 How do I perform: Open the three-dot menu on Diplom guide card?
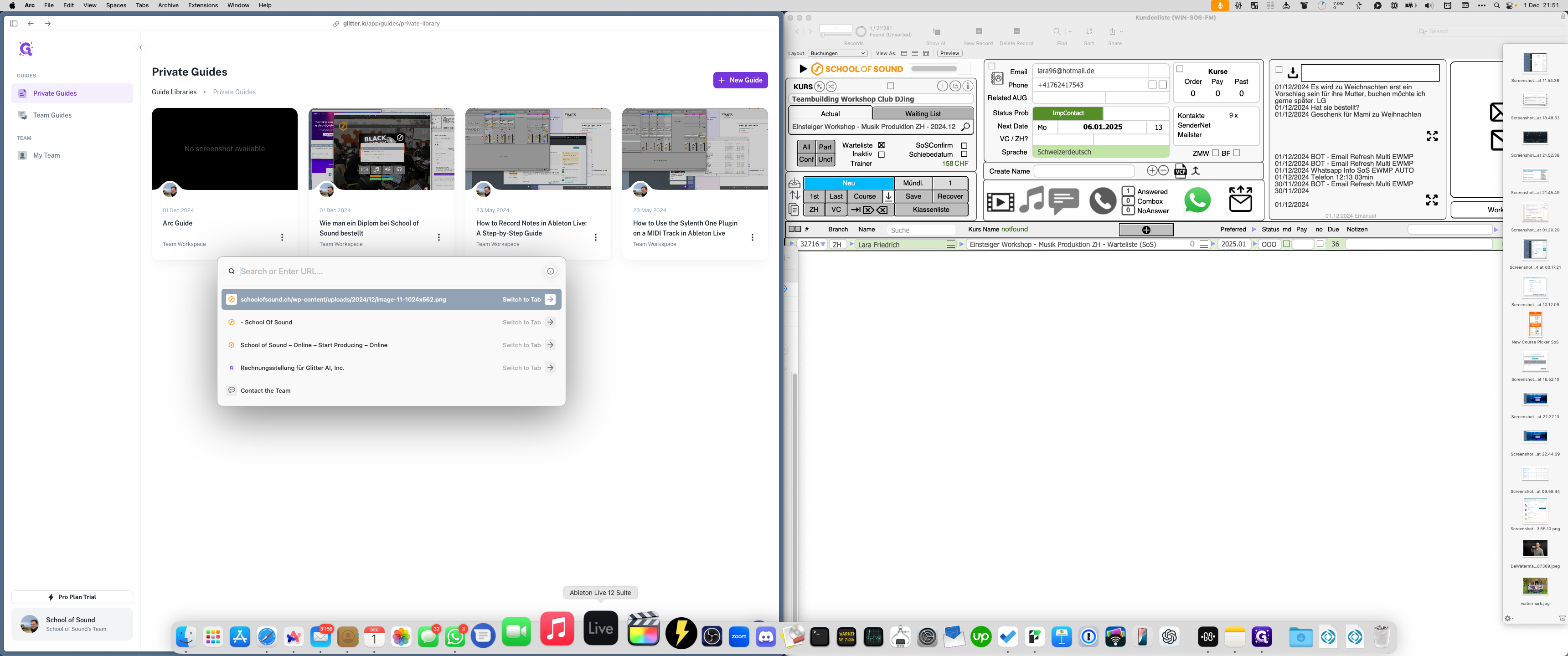[x=439, y=237]
